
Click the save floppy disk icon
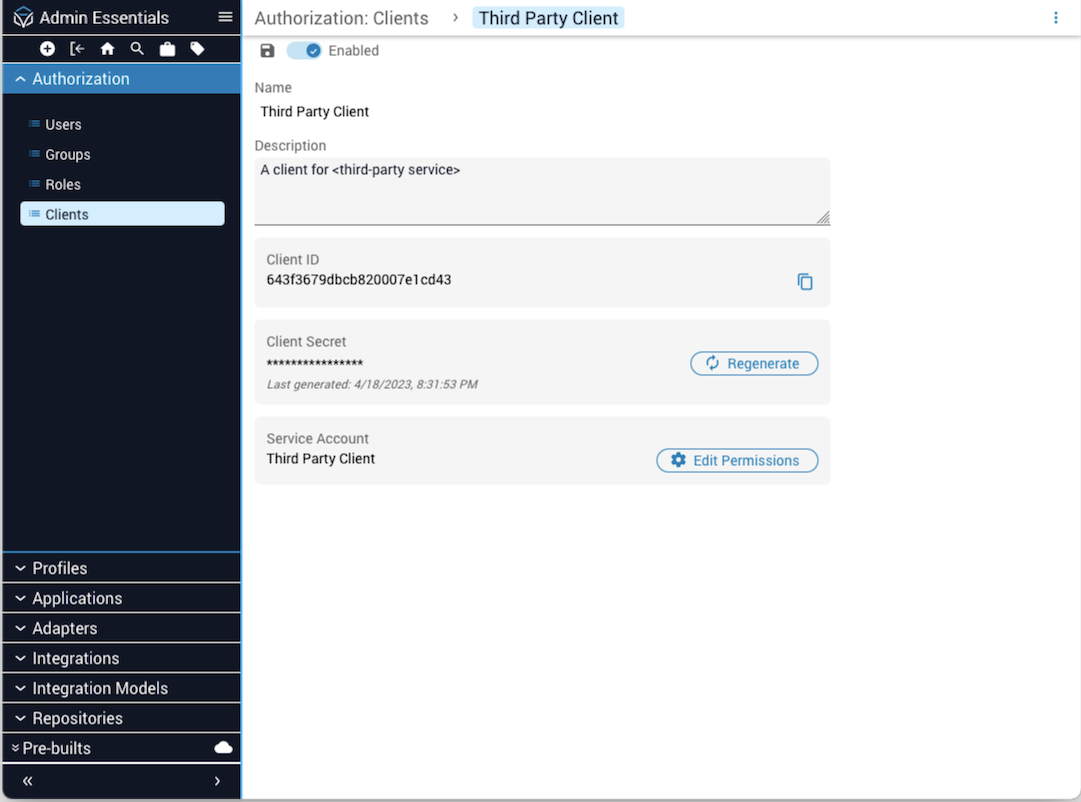coord(267,51)
